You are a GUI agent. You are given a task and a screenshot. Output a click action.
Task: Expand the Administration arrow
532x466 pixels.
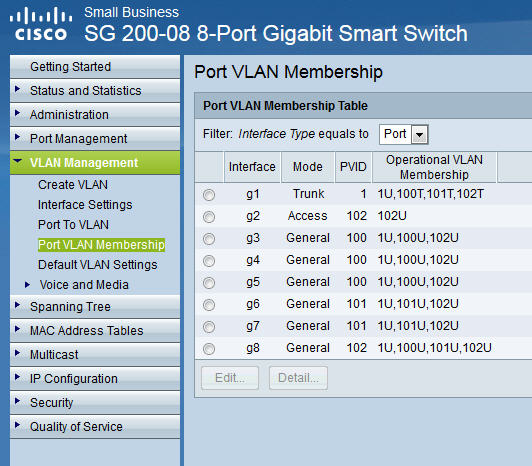pos(18,113)
